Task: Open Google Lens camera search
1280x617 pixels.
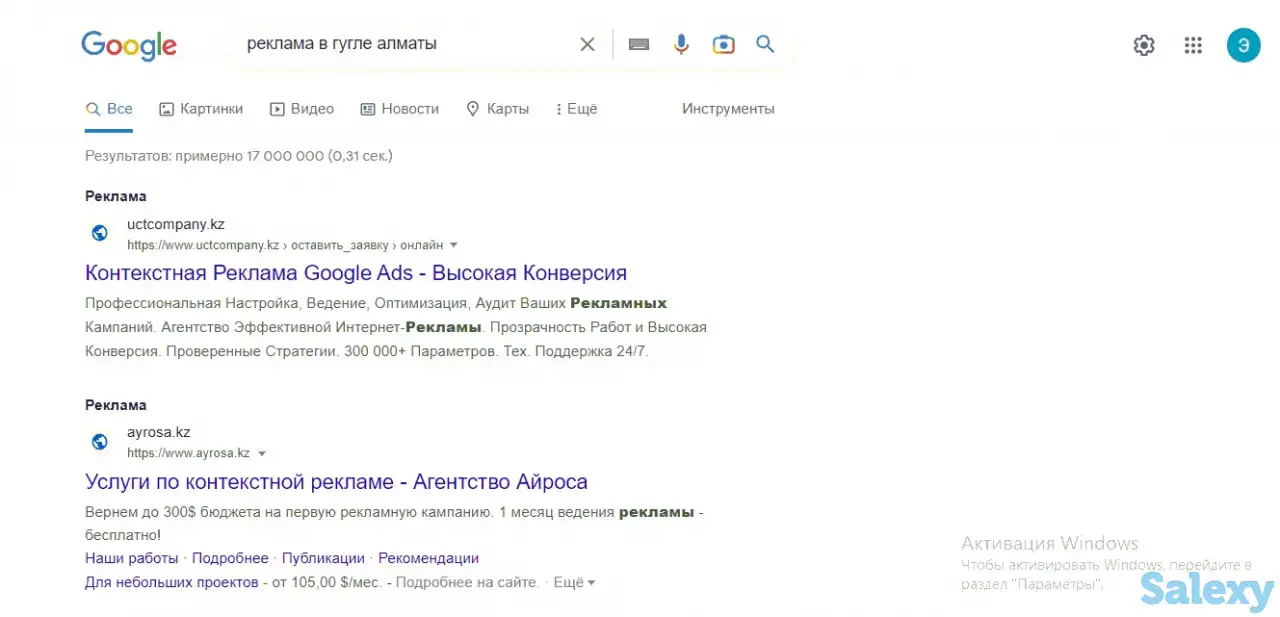Action: coord(723,44)
